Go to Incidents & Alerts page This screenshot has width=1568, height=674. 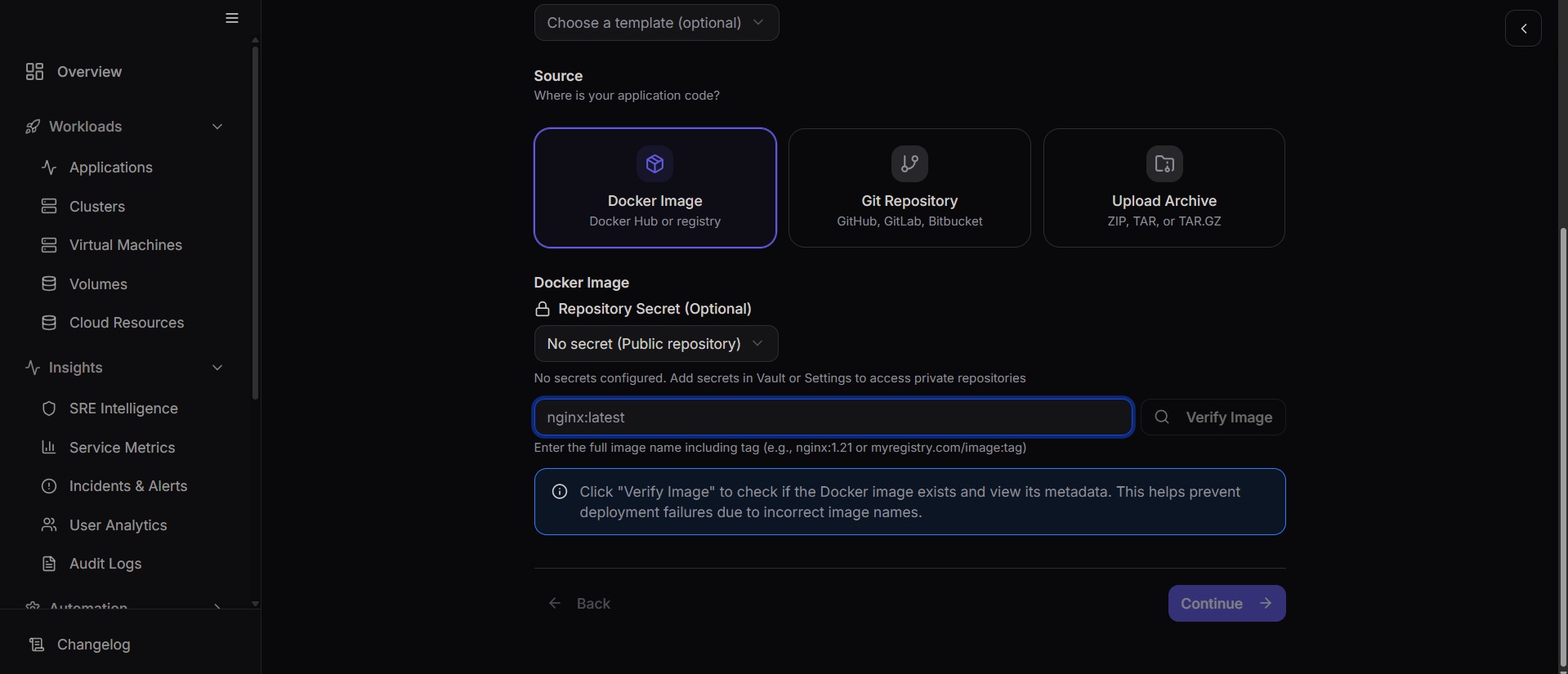pyautogui.click(x=127, y=486)
